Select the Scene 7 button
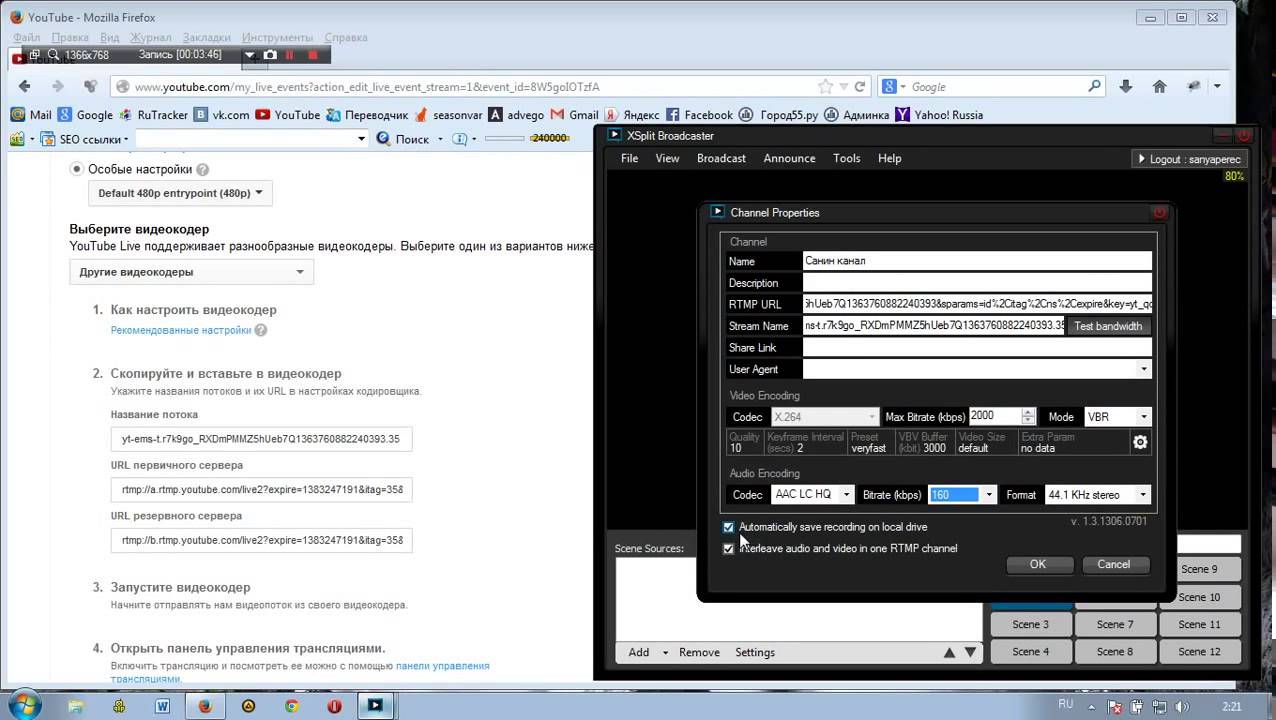1276x720 pixels. click(1115, 624)
